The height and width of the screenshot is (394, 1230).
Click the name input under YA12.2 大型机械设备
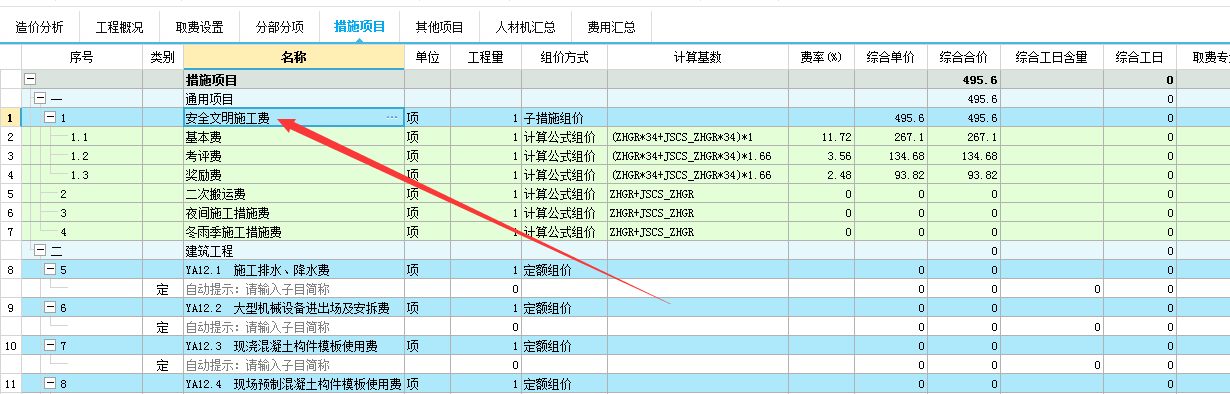click(x=294, y=327)
